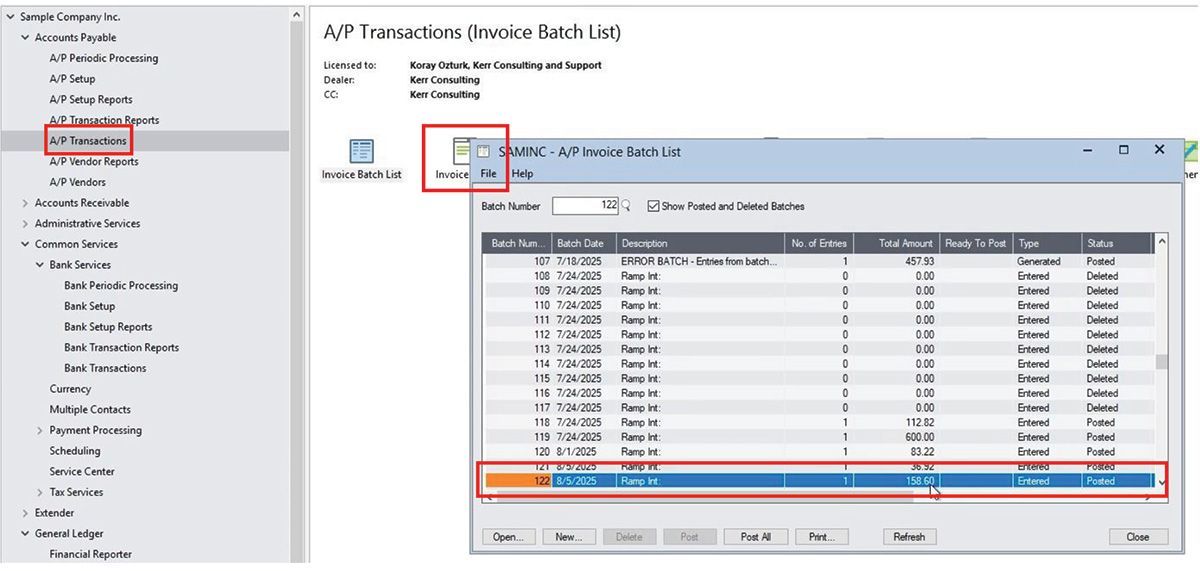Select Scheduling in tree
Screen dimensions: 1200x571
75,451
